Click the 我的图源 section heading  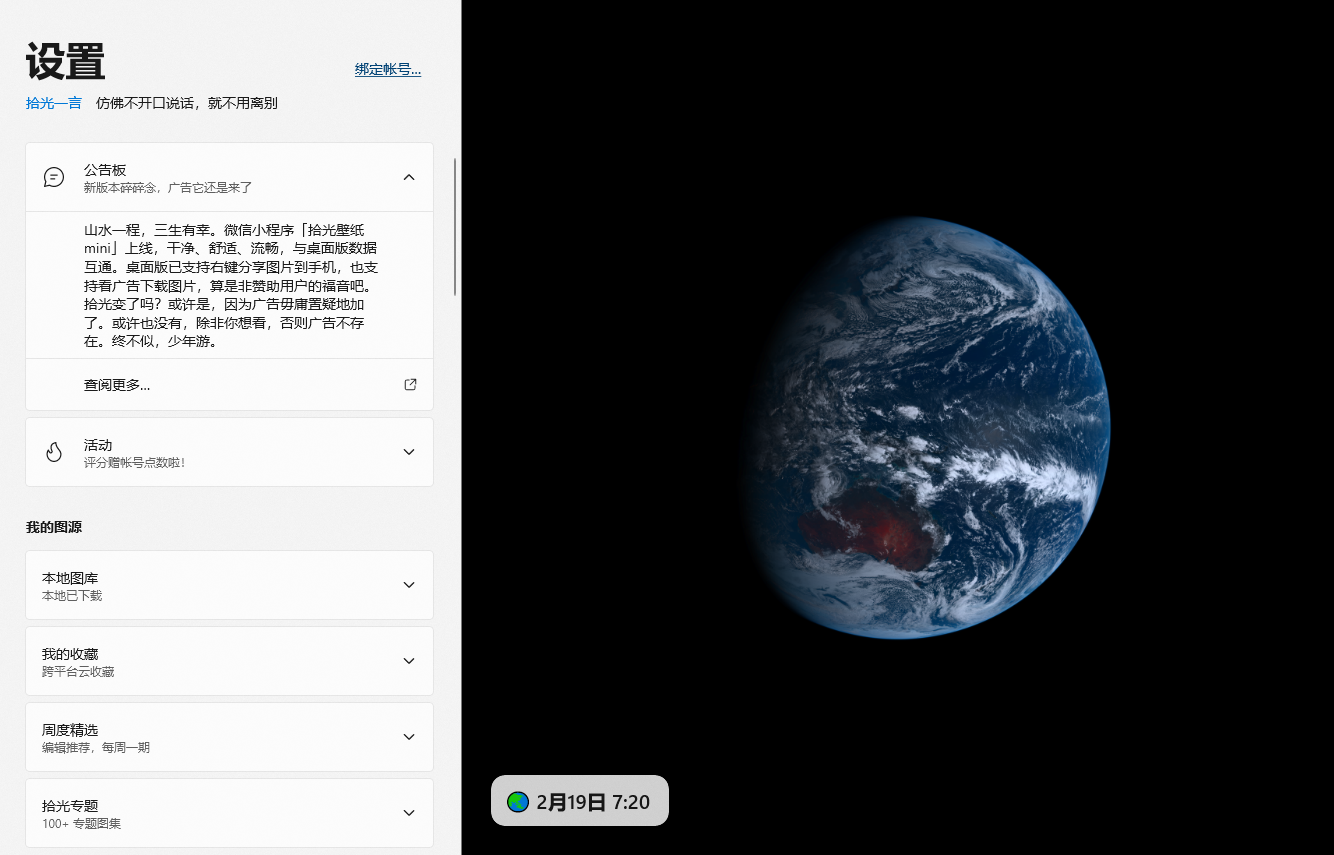(x=54, y=527)
